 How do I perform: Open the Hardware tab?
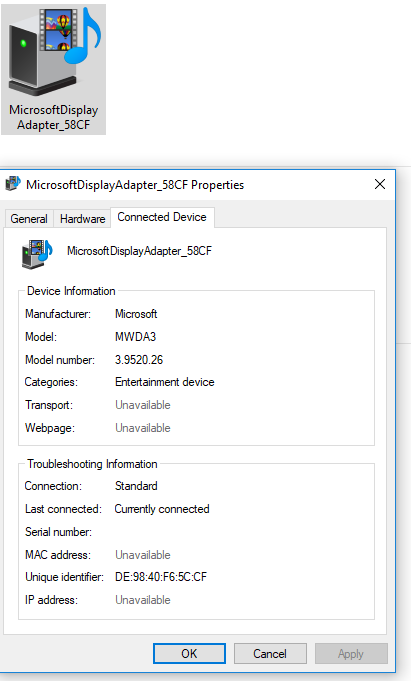click(83, 218)
